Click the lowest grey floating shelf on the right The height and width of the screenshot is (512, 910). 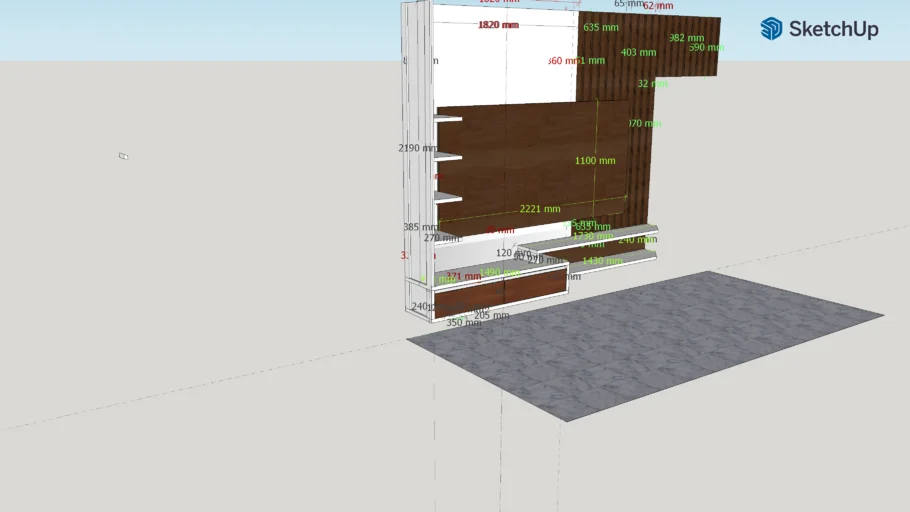(x=612, y=262)
